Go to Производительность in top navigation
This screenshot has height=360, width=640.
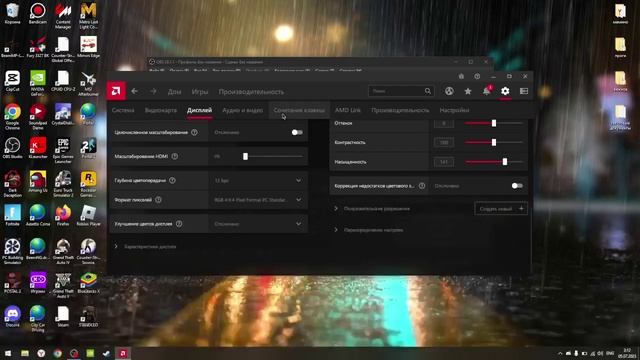click(x=251, y=92)
